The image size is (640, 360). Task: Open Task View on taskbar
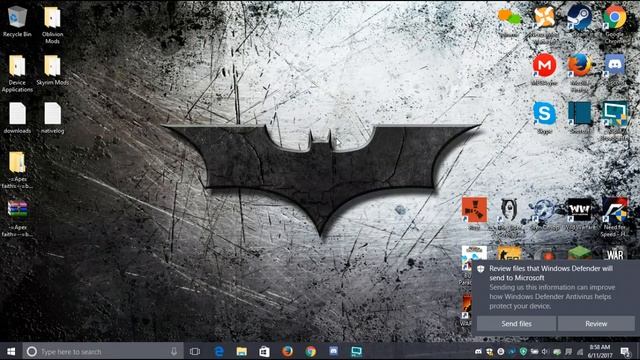195,351
